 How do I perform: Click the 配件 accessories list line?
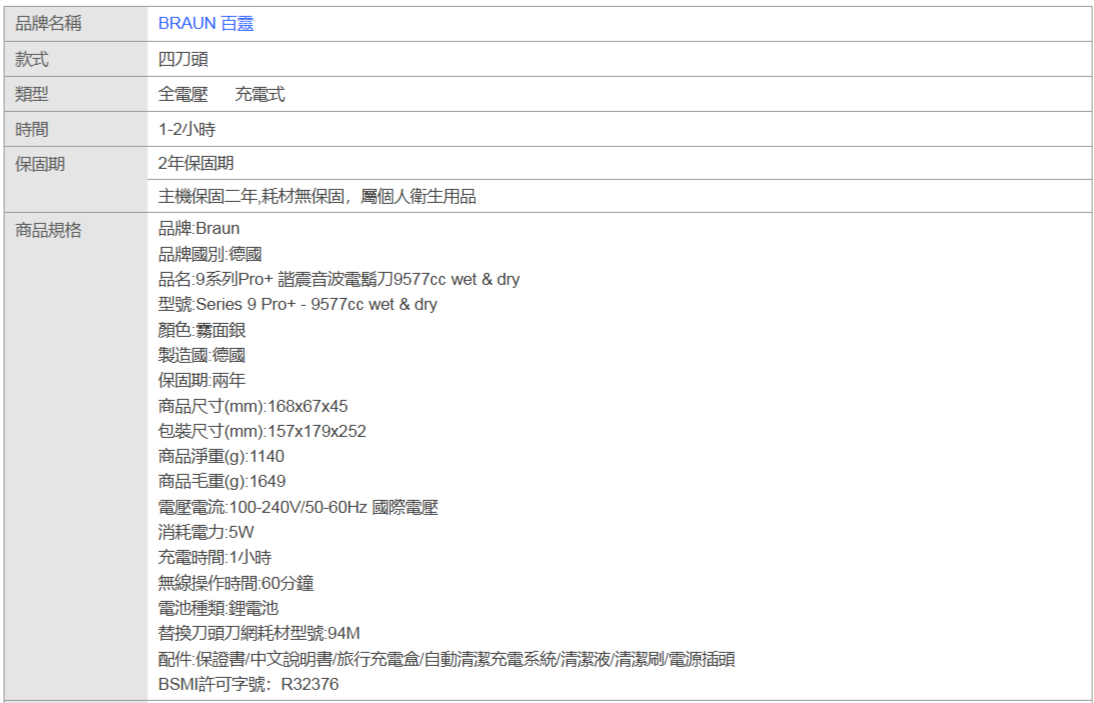point(447,659)
